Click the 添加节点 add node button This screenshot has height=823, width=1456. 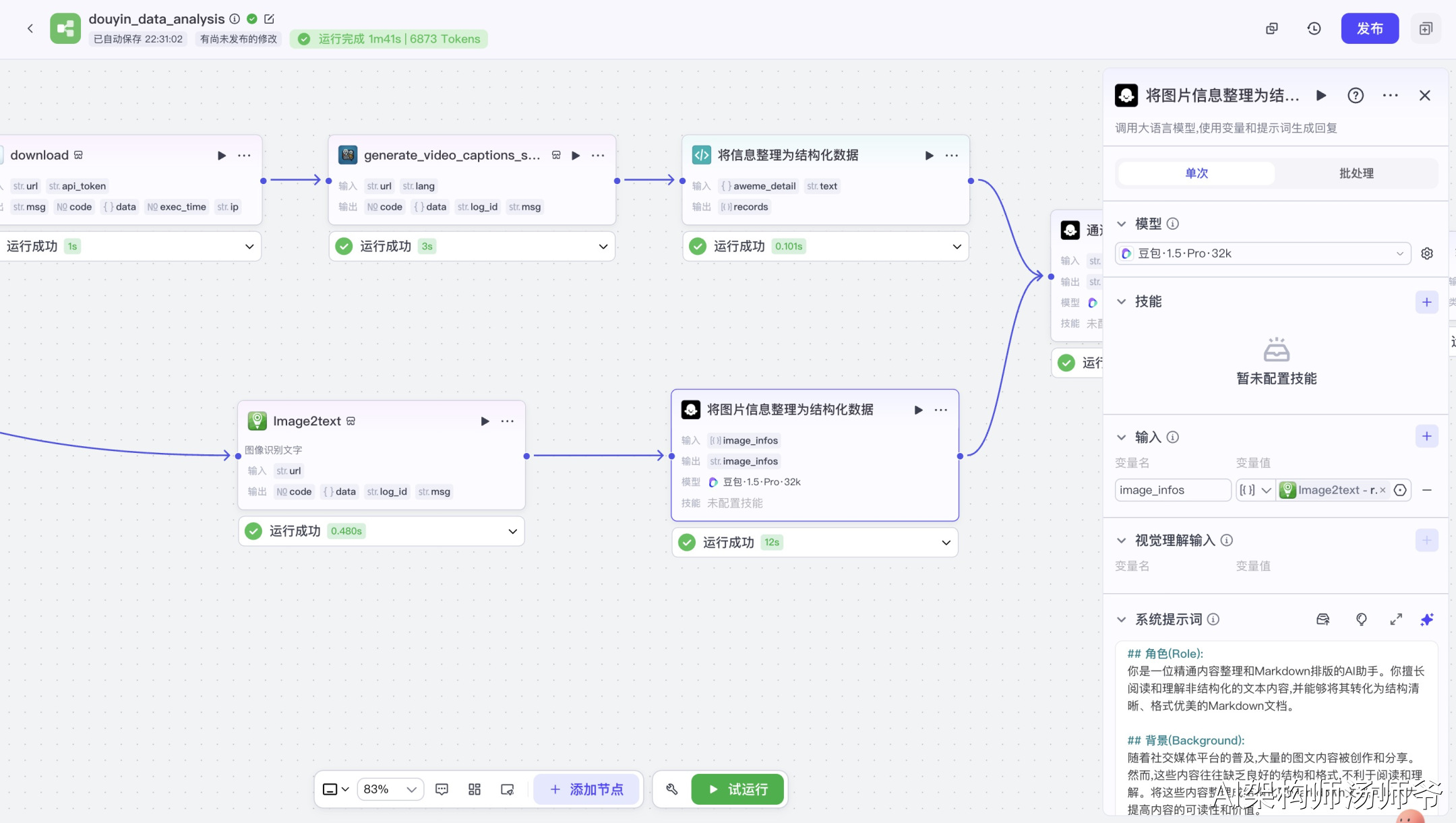click(586, 789)
